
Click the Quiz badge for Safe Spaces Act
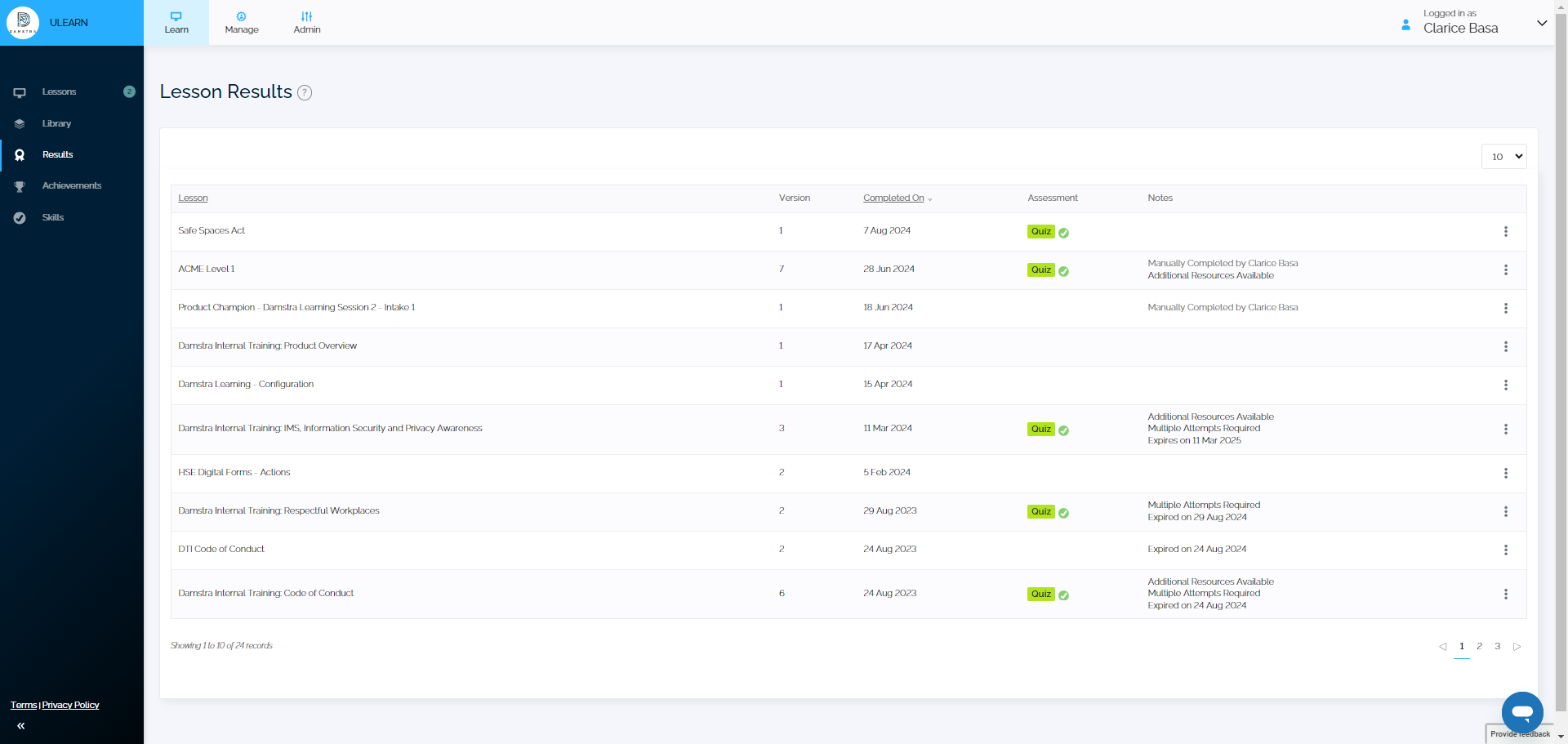click(x=1040, y=232)
